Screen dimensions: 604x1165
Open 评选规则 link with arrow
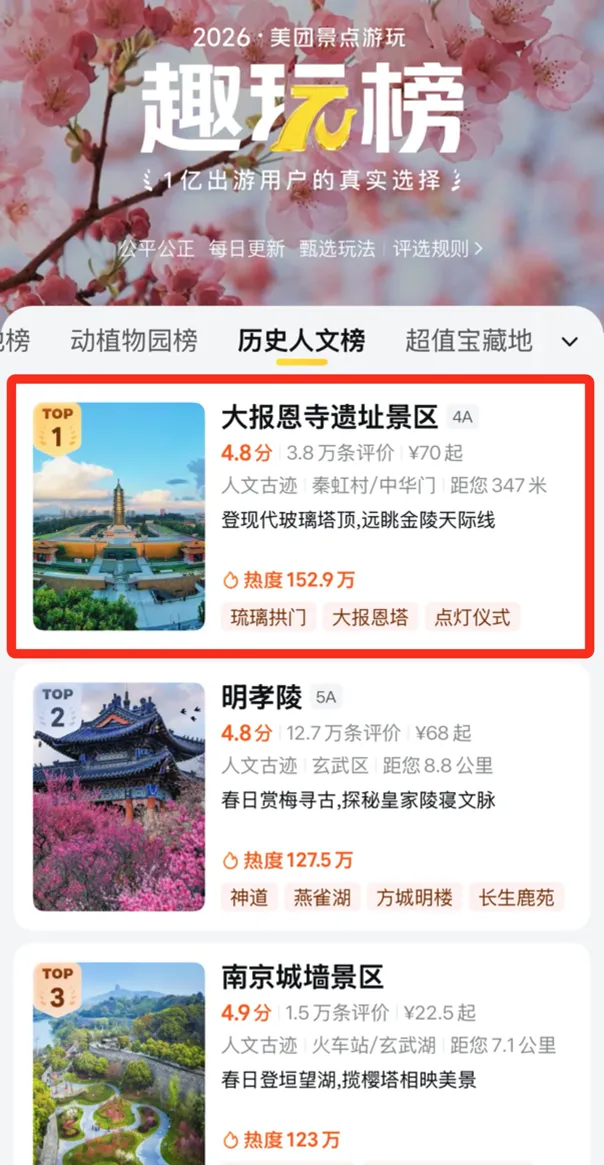(438, 248)
